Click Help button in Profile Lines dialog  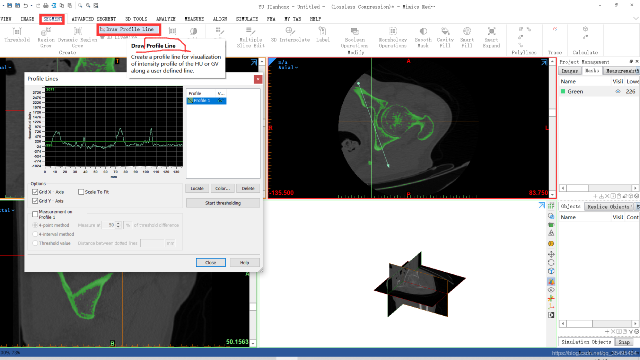(244, 262)
